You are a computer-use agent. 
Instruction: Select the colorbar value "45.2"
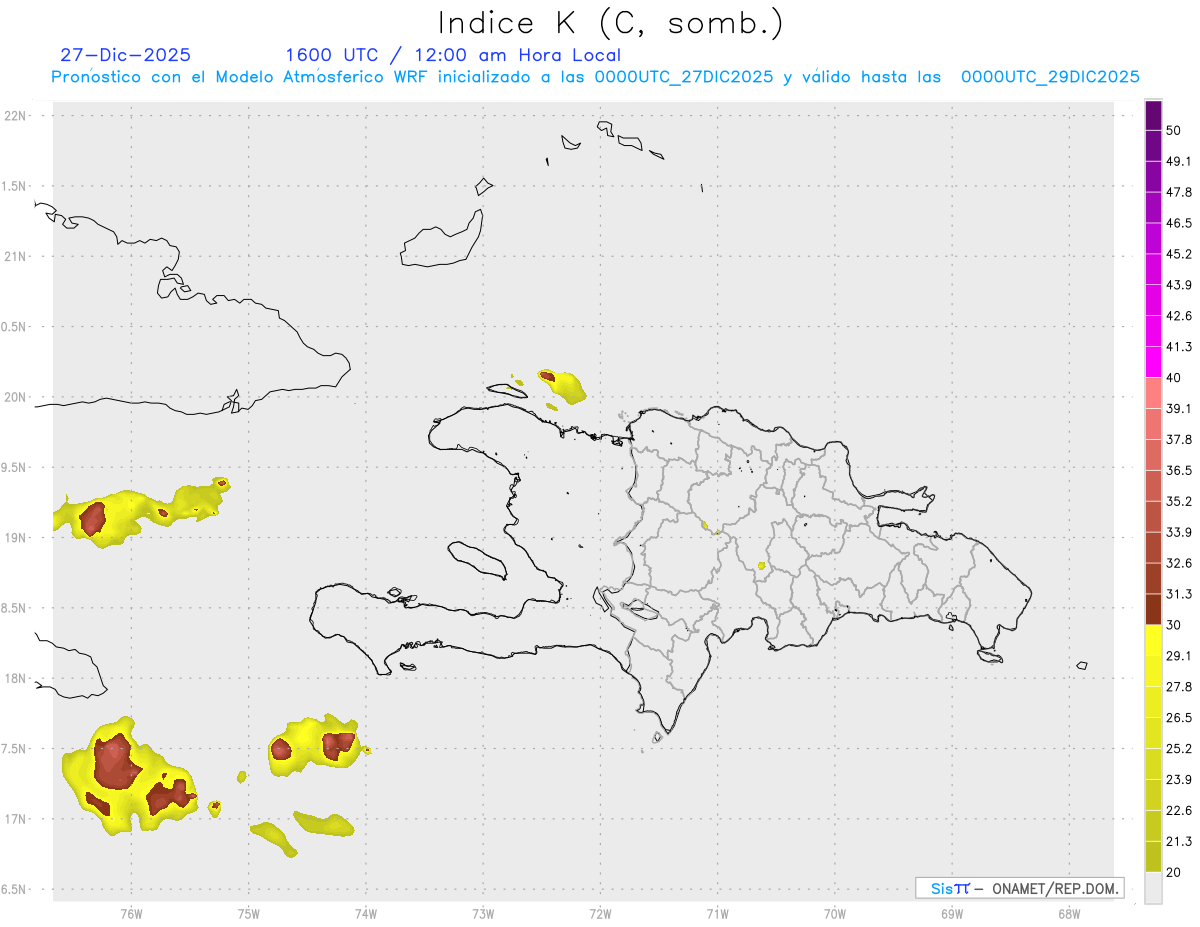pyautogui.click(x=1179, y=254)
